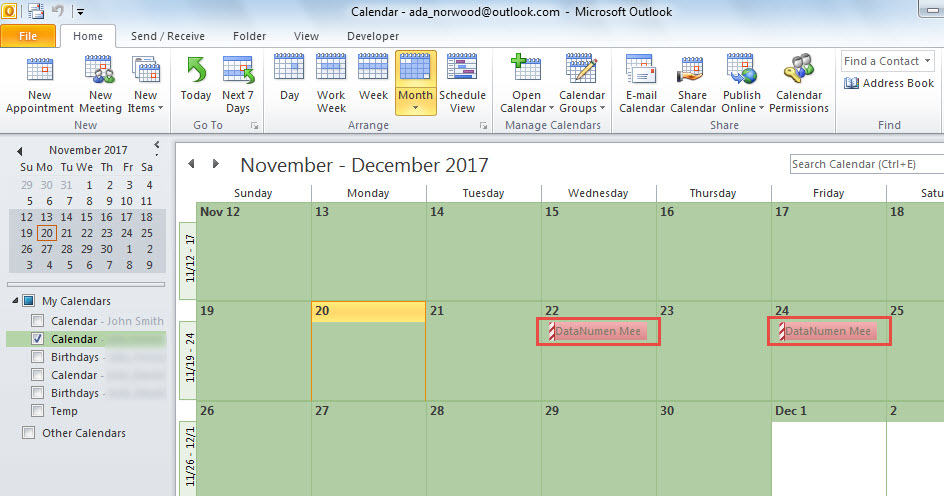Open the Address Book
Screen dimensions: 944x496
coord(889,83)
